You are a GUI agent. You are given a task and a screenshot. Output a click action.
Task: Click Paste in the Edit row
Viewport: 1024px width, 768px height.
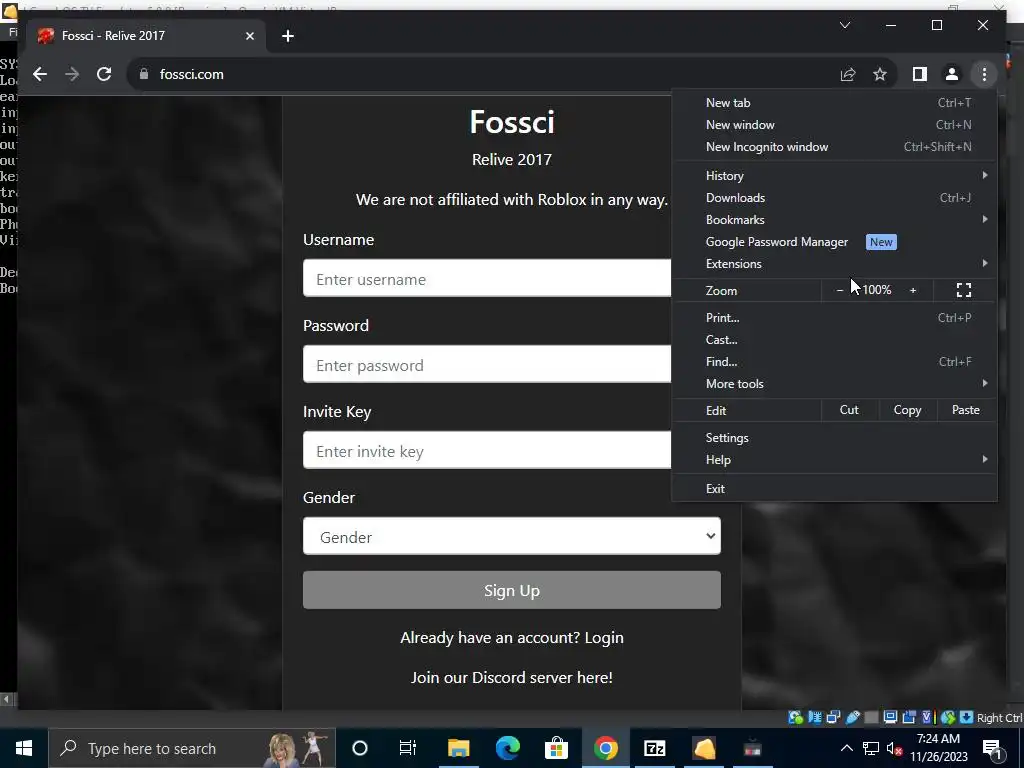click(x=966, y=410)
